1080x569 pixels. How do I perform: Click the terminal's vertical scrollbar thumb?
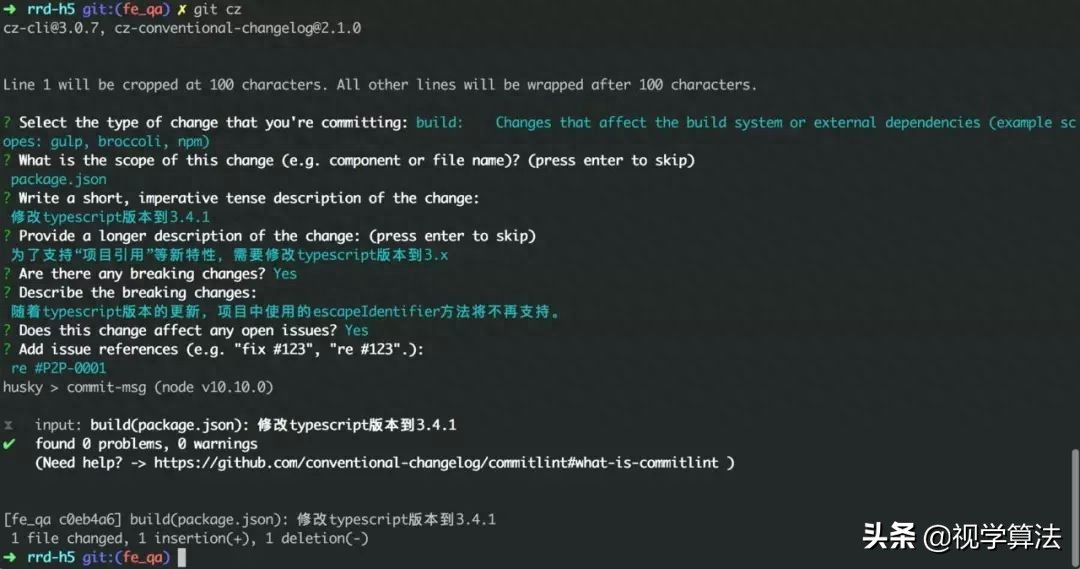[x=1075, y=507]
